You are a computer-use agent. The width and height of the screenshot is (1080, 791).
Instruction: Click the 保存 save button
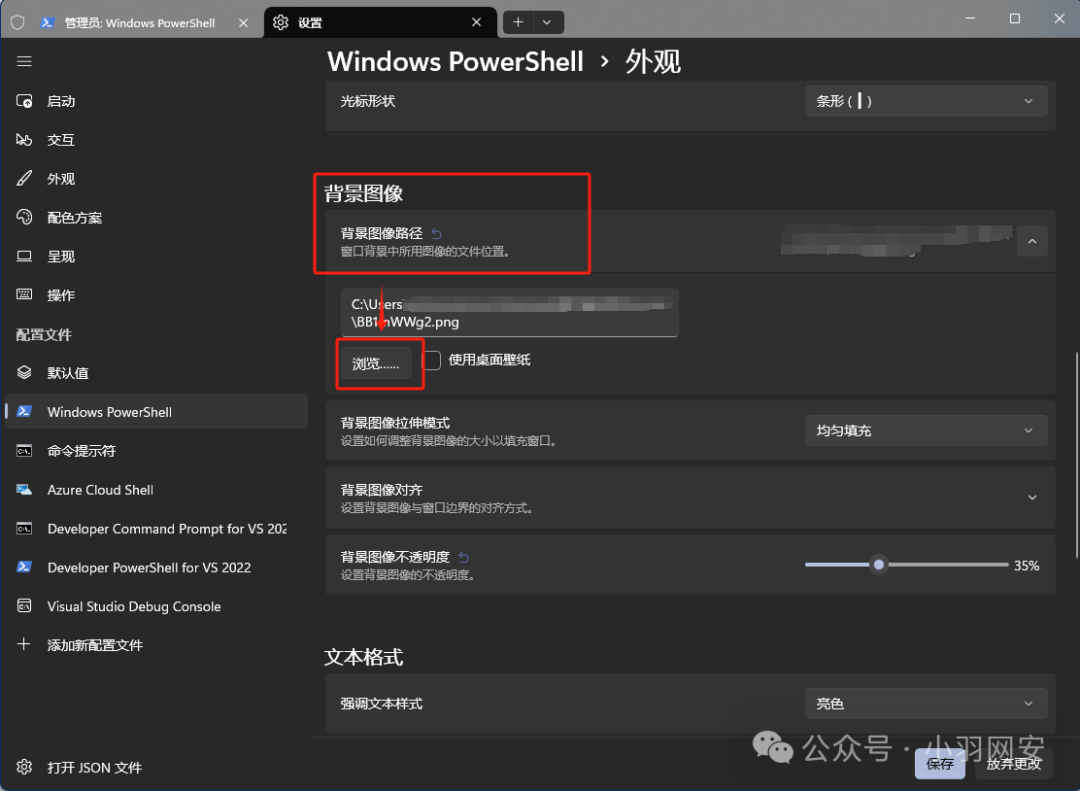tap(939, 763)
